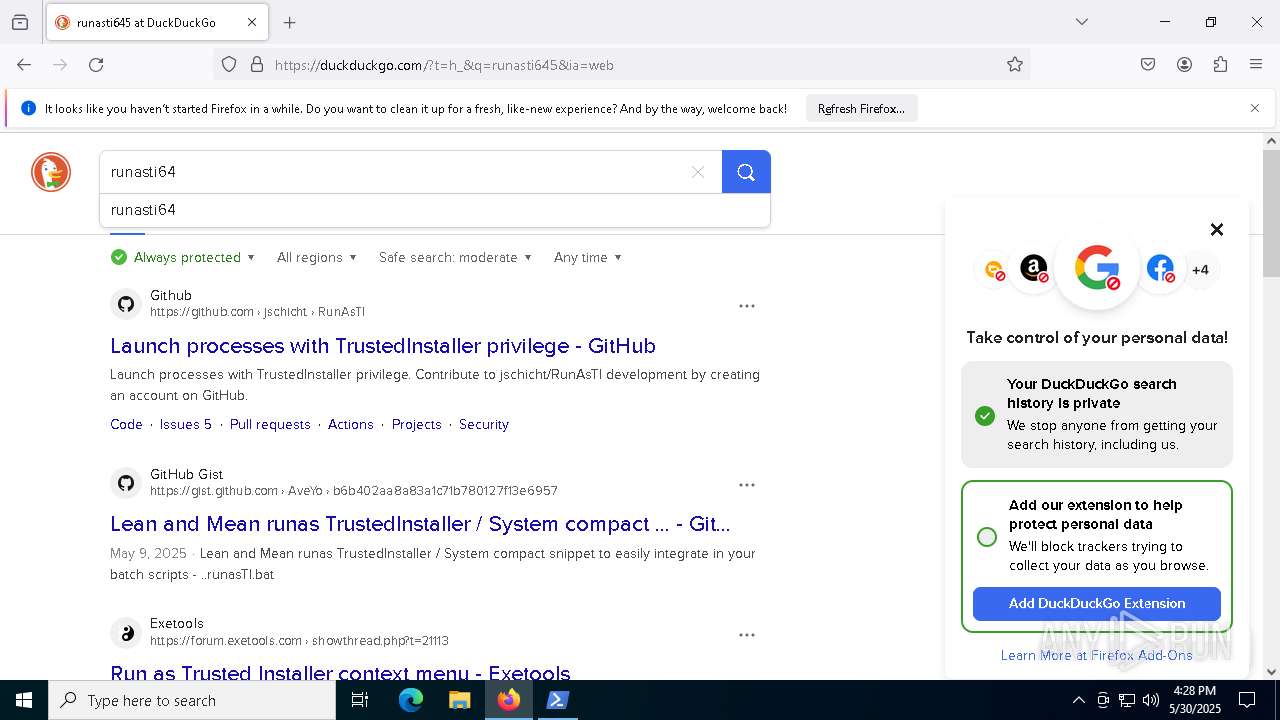Launch Microsoft Edge from taskbar

pyautogui.click(x=411, y=700)
